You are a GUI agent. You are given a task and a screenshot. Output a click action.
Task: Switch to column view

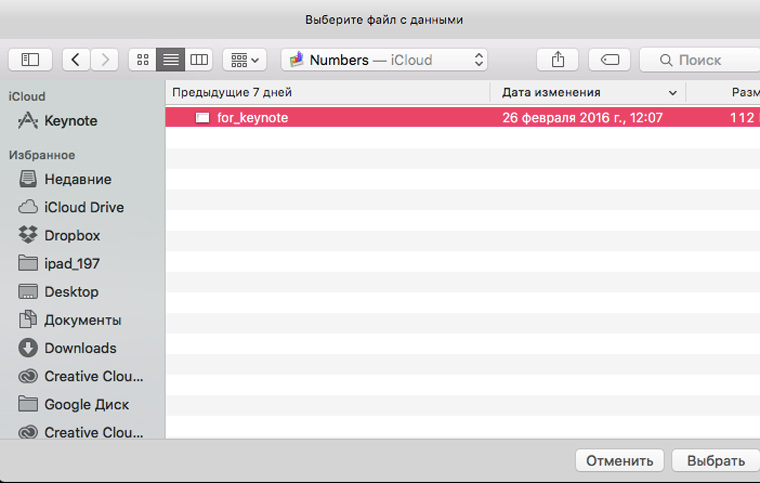coord(199,60)
